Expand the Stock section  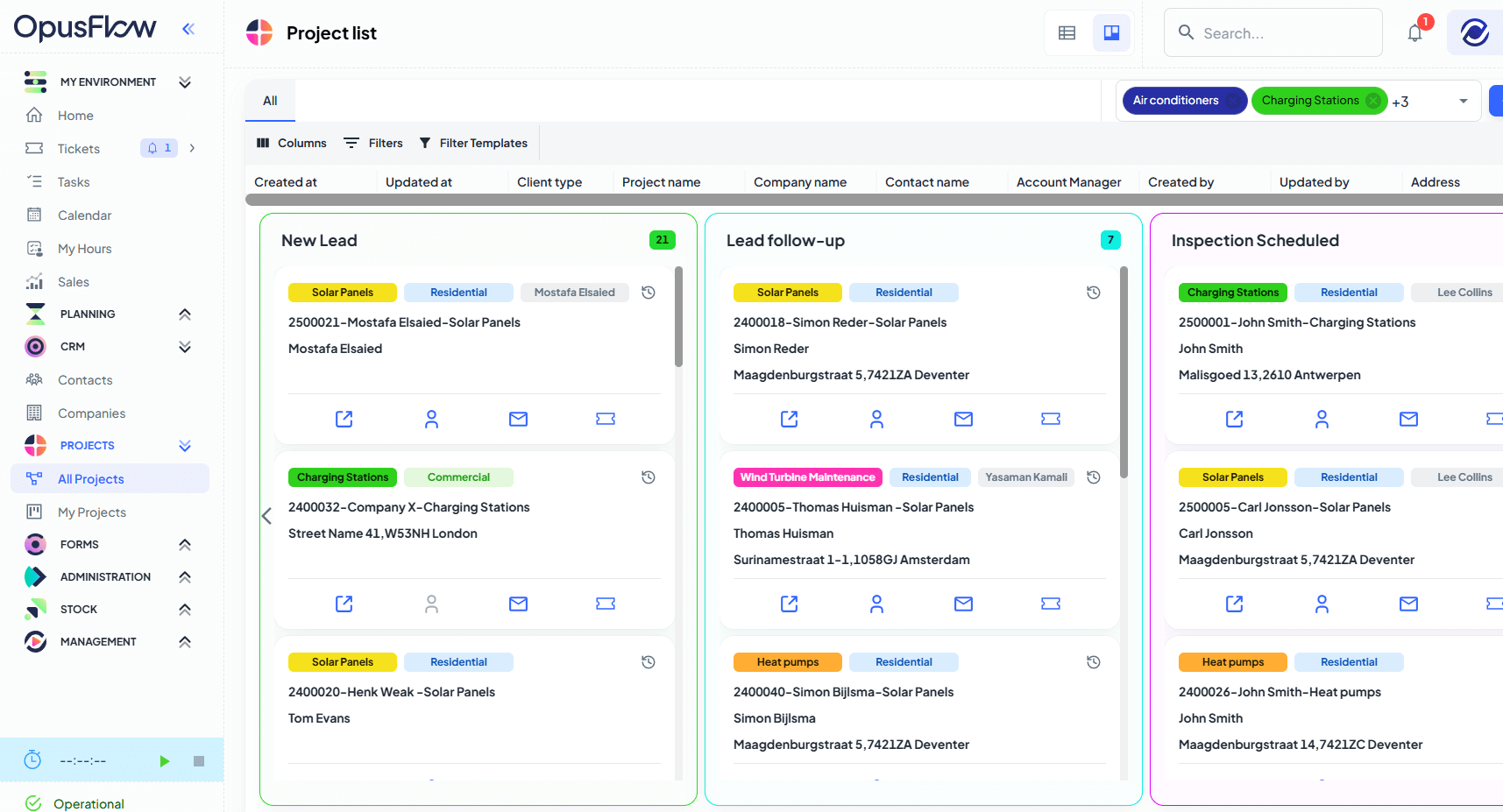point(185,610)
